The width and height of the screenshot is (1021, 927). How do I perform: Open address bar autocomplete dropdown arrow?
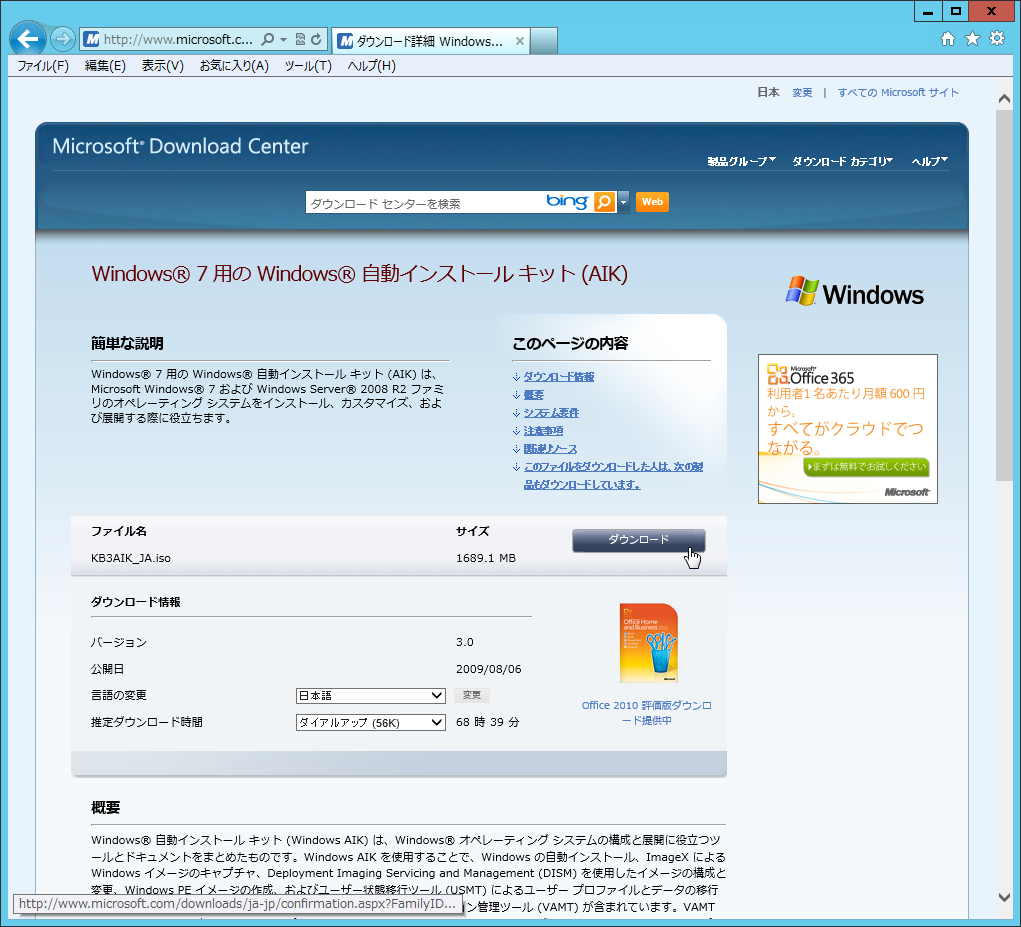click(284, 39)
